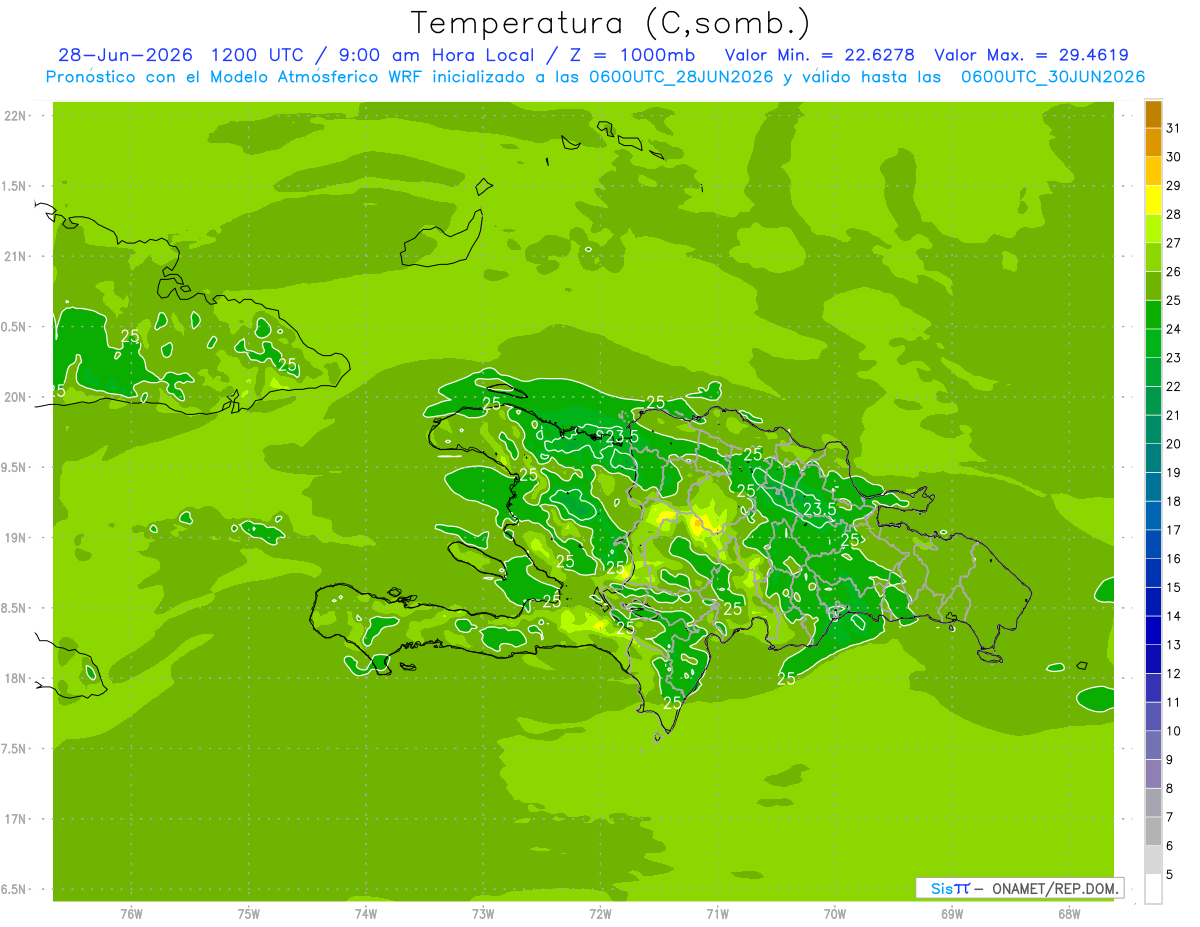Click the '18N' latitude label
The image size is (1200, 927).
click(x=15, y=678)
